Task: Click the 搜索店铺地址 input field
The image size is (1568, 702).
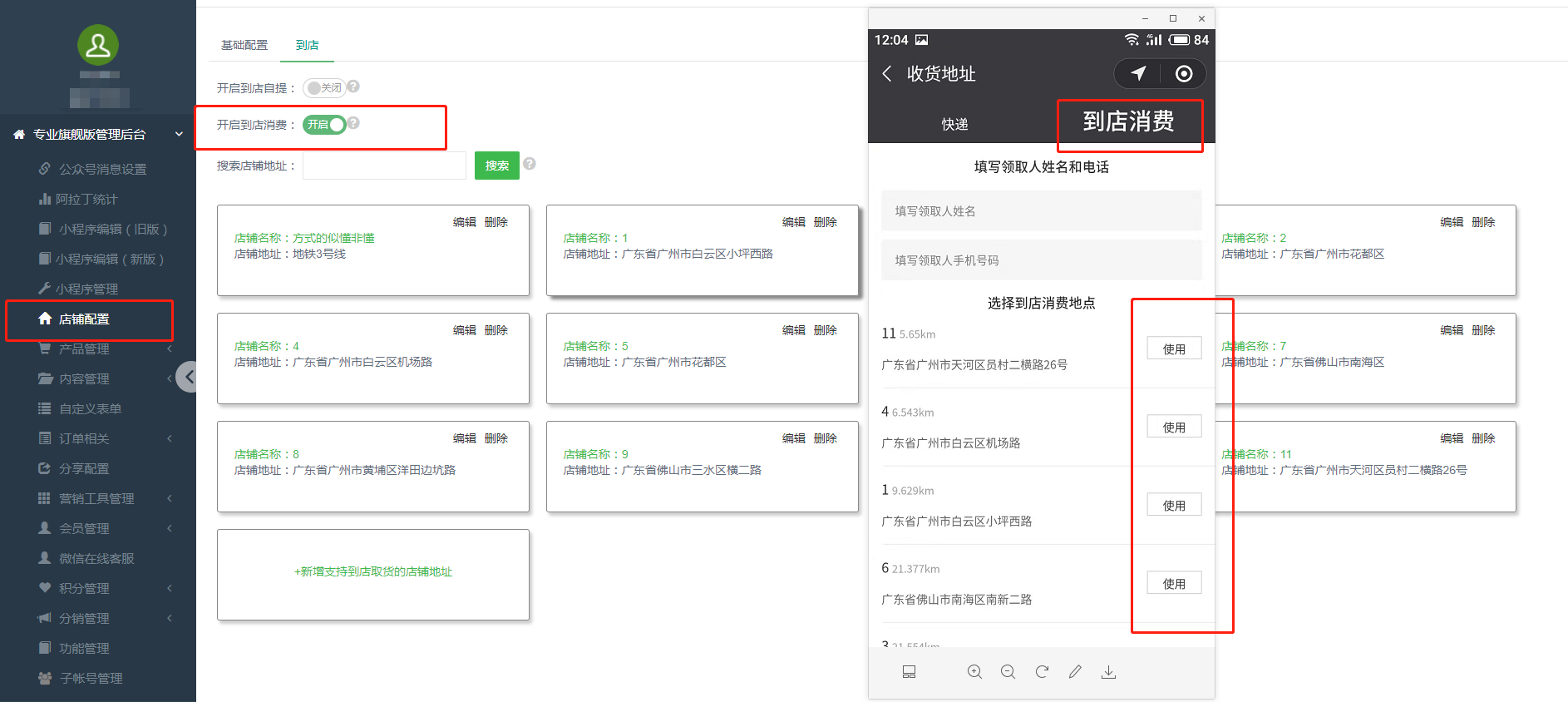Action: click(384, 166)
